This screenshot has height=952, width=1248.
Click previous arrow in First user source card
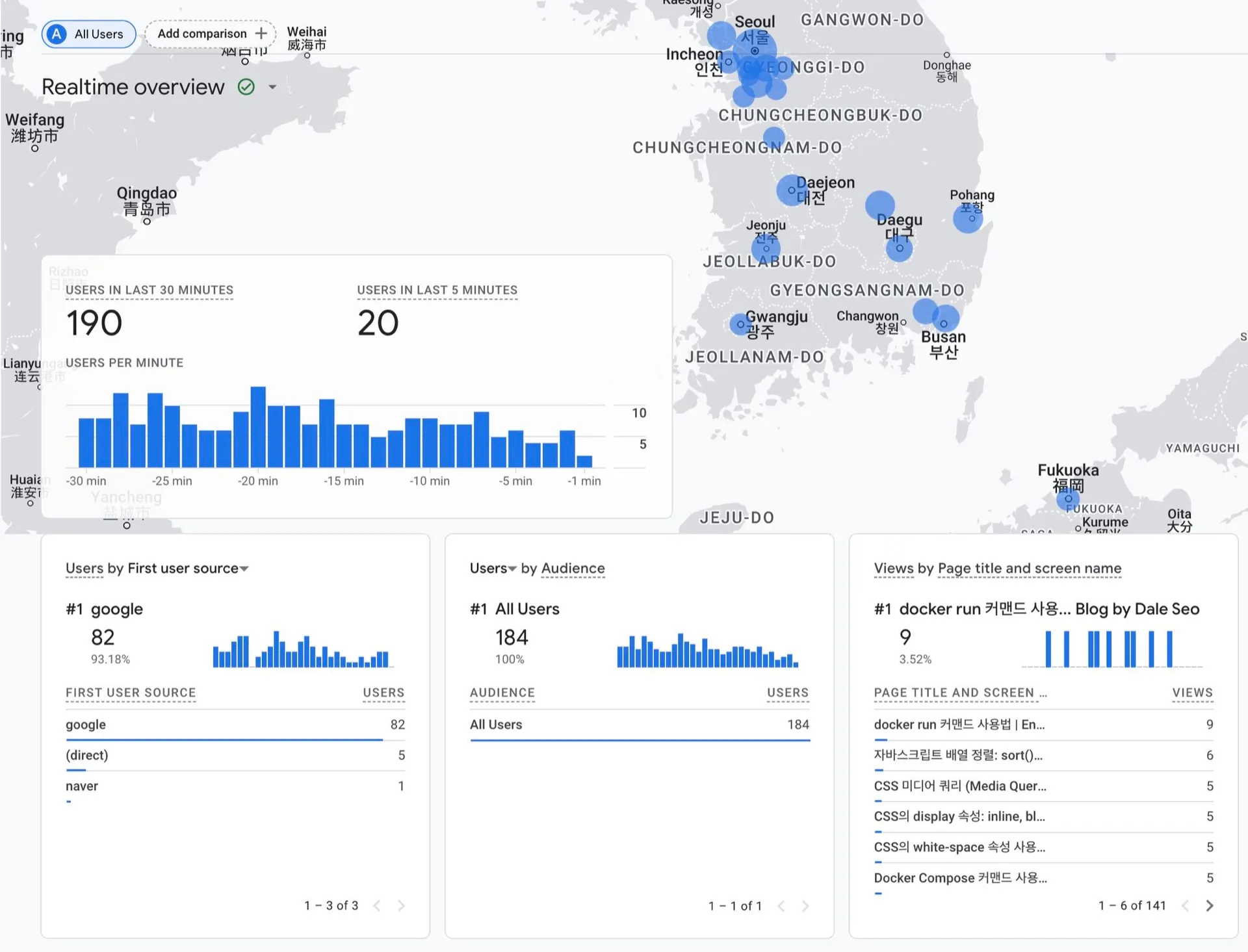(x=377, y=905)
